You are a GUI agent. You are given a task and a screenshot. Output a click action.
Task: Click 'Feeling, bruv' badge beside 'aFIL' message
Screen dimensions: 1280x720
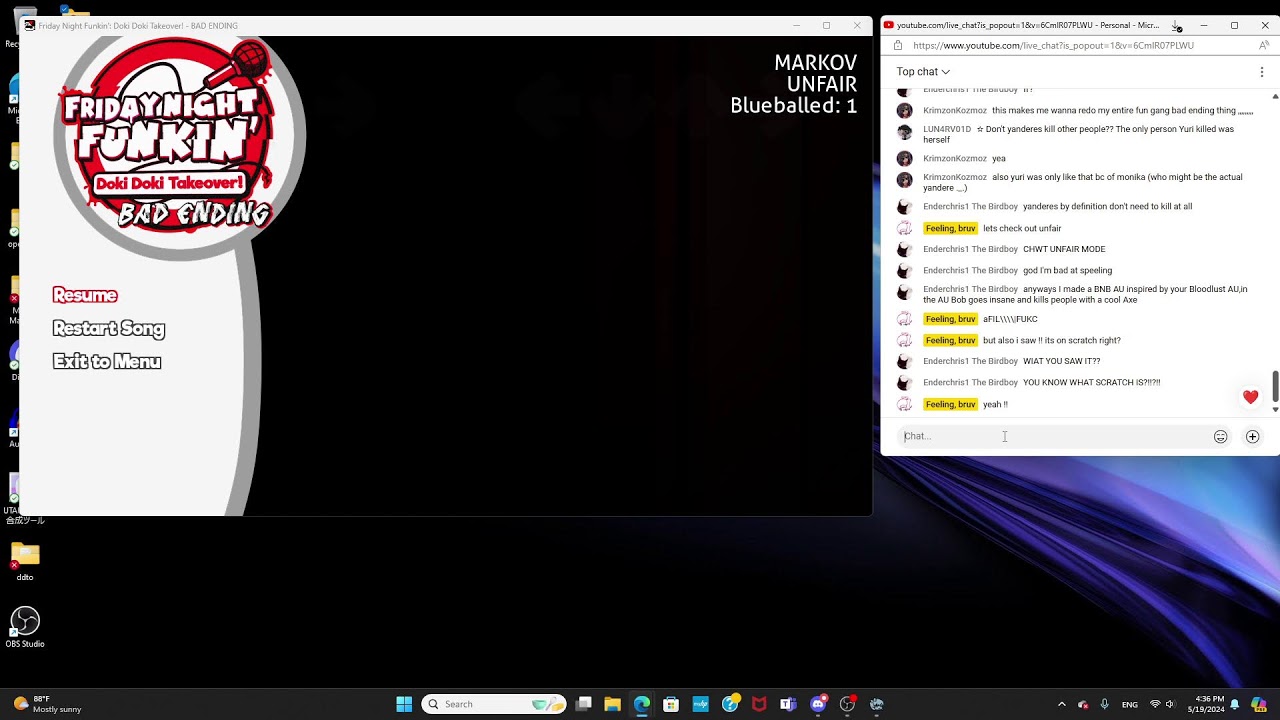point(950,319)
